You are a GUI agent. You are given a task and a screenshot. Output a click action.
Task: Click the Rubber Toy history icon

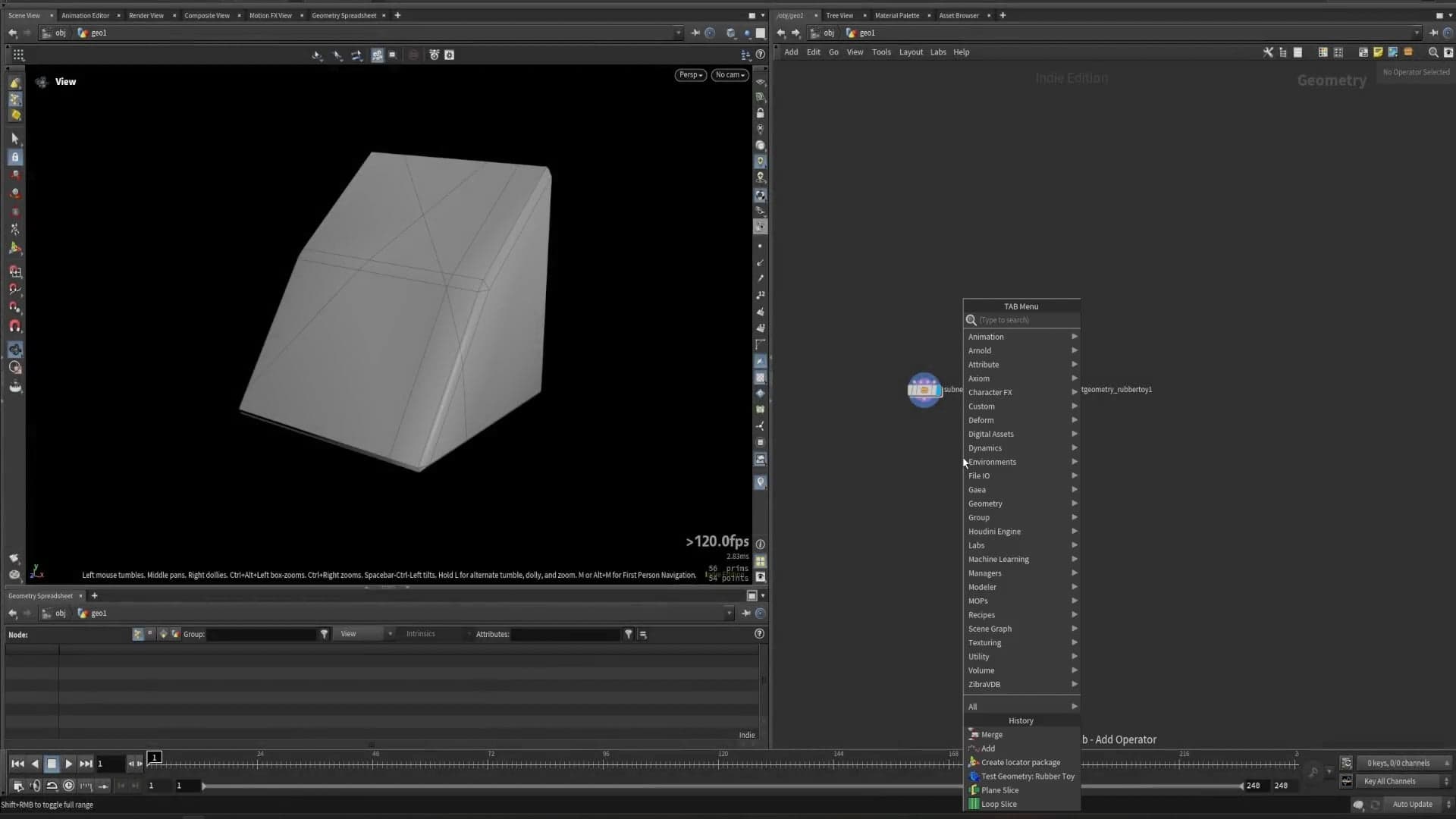974,777
